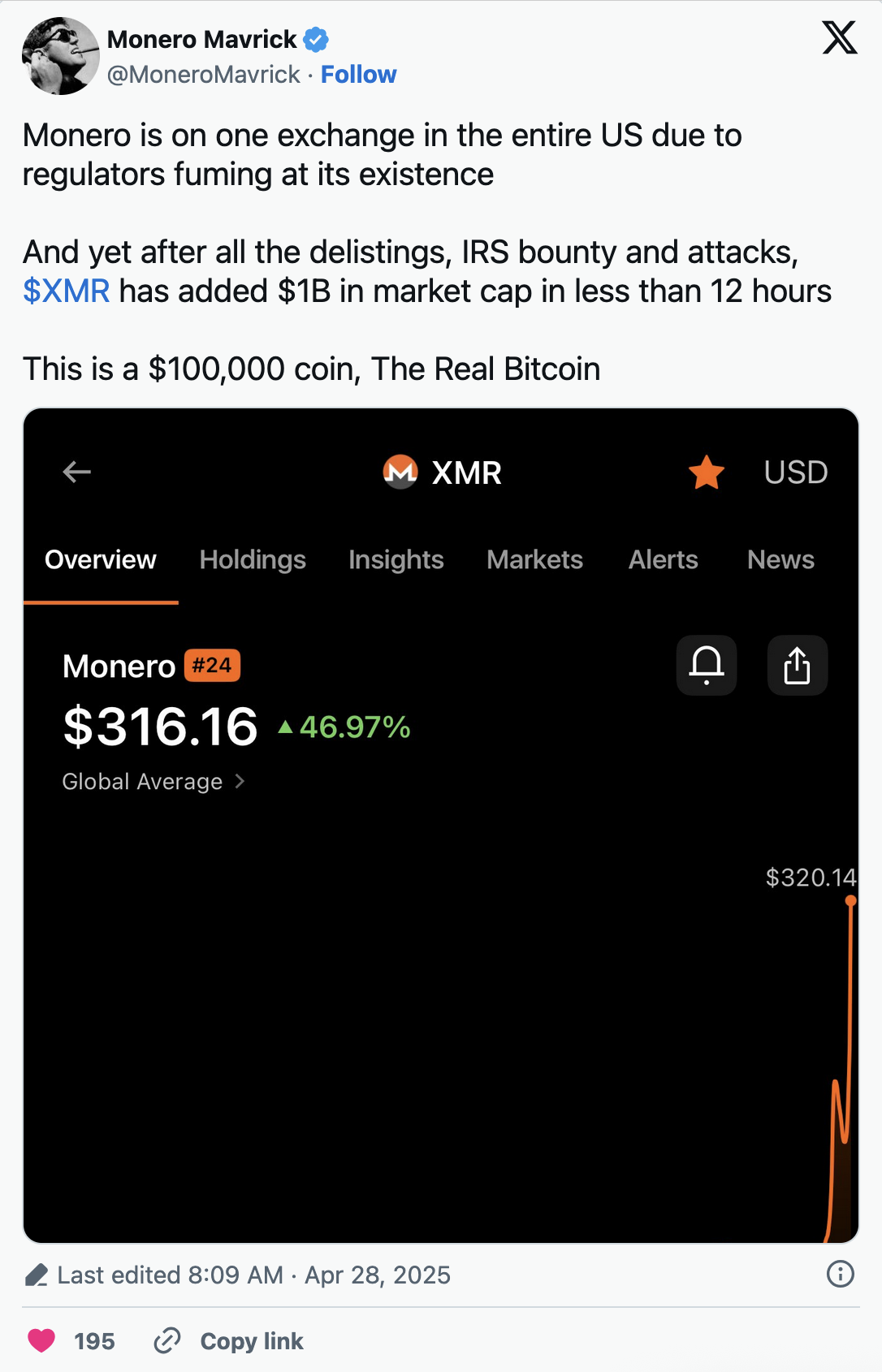Open Monero Mavrick profile picture

pos(60,56)
